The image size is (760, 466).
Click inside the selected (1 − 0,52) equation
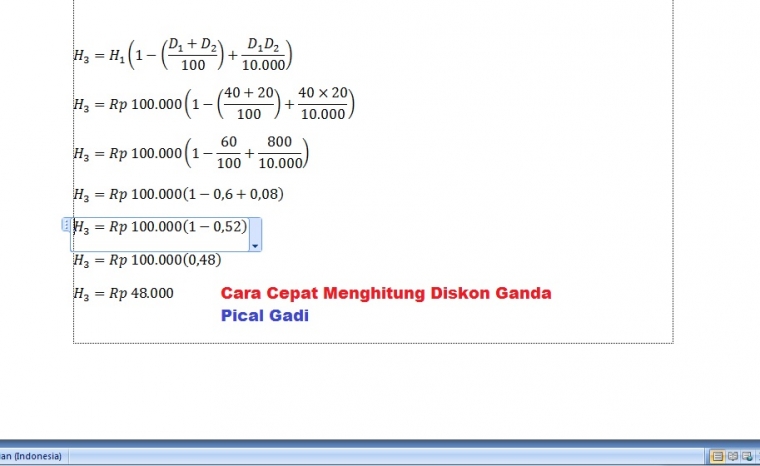click(160, 227)
